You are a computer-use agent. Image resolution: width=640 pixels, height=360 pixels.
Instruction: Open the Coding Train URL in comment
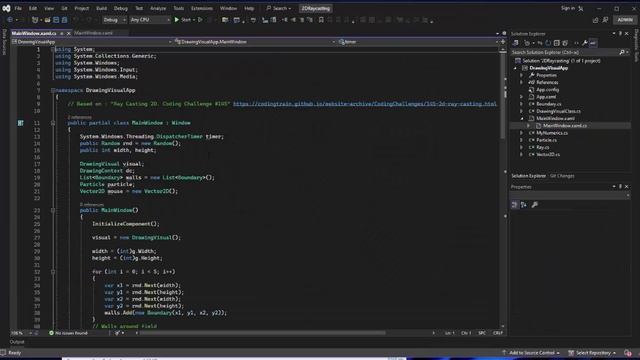click(x=365, y=104)
